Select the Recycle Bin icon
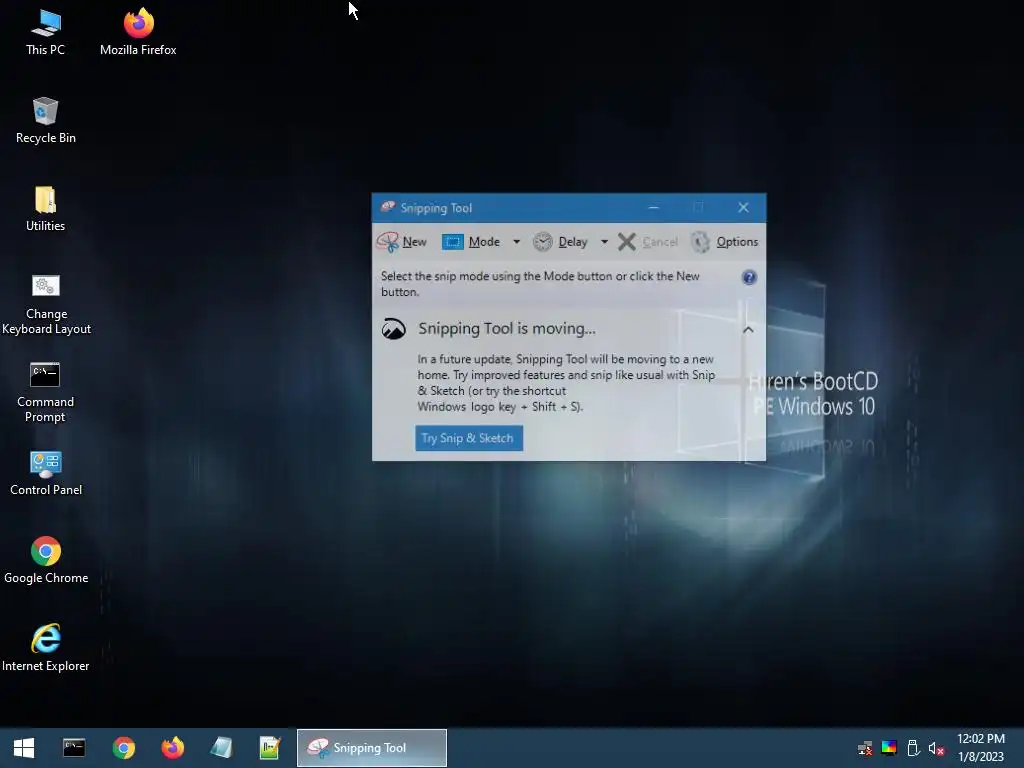The width and height of the screenshot is (1024, 768). click(46, 121)
